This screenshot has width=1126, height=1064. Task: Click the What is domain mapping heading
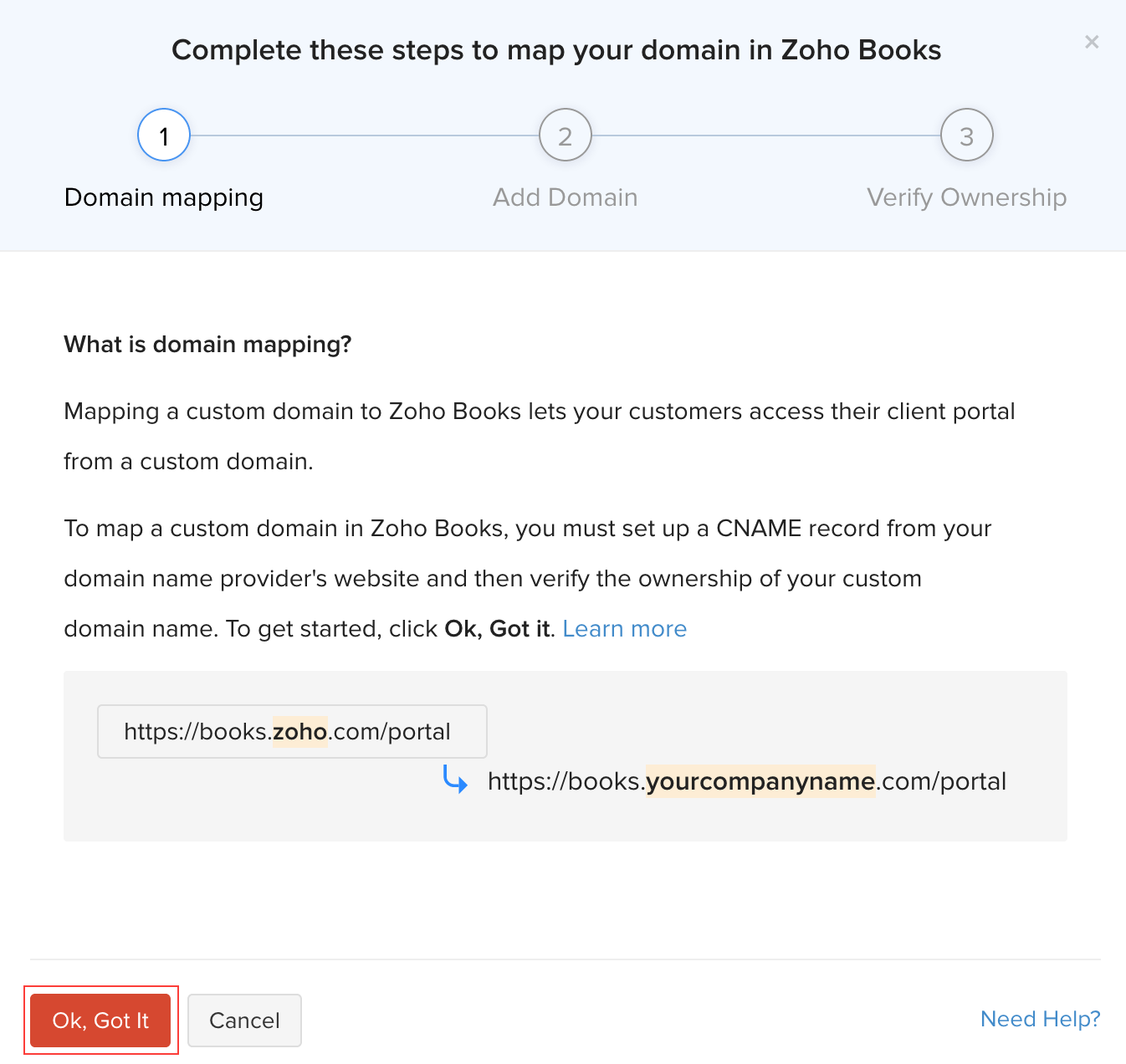coord(207,344)
